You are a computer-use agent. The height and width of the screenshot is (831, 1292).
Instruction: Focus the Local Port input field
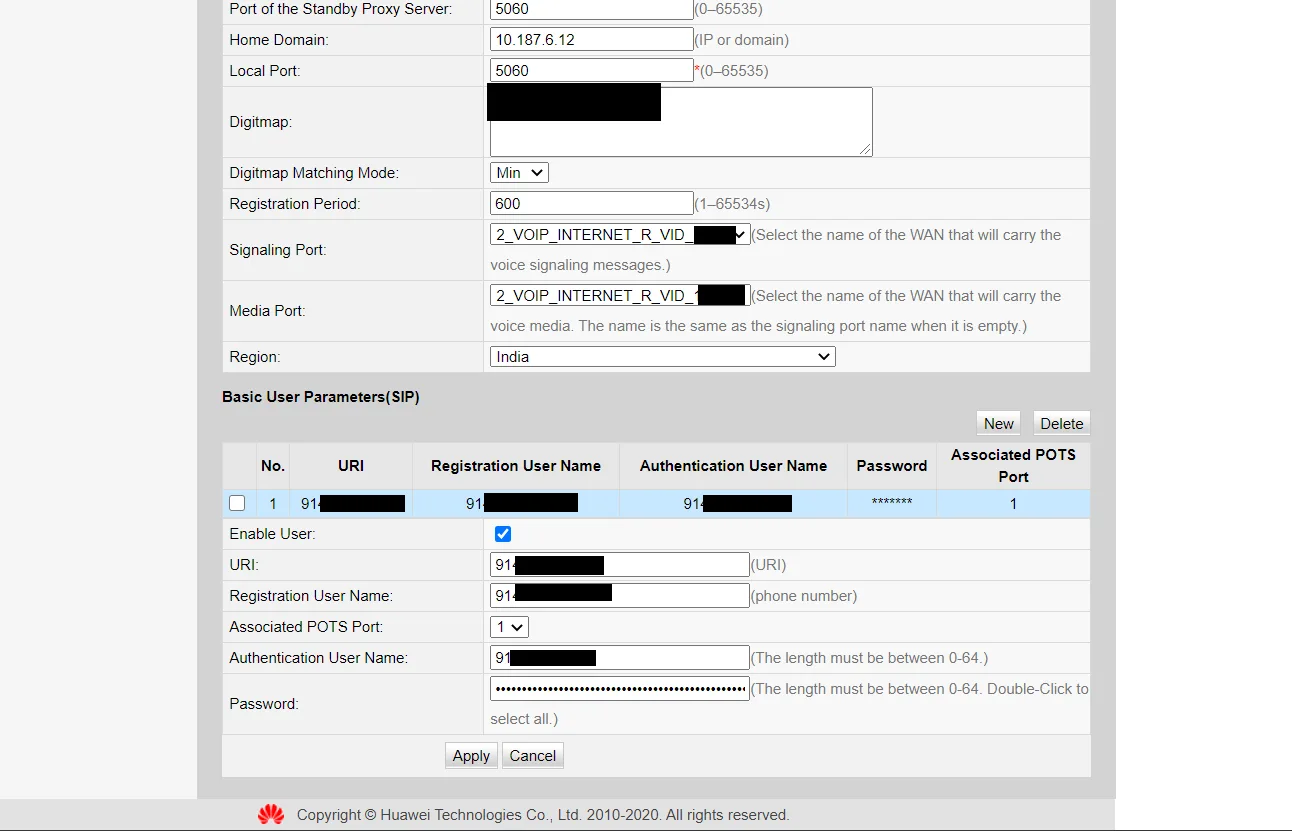tap(591, 71)
